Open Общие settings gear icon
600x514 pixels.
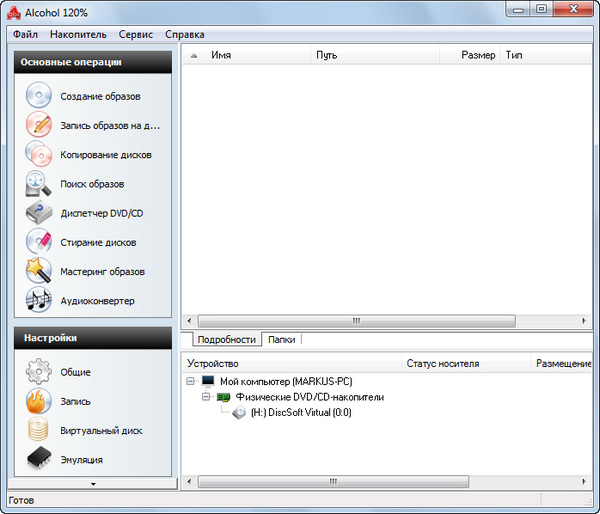38,372
